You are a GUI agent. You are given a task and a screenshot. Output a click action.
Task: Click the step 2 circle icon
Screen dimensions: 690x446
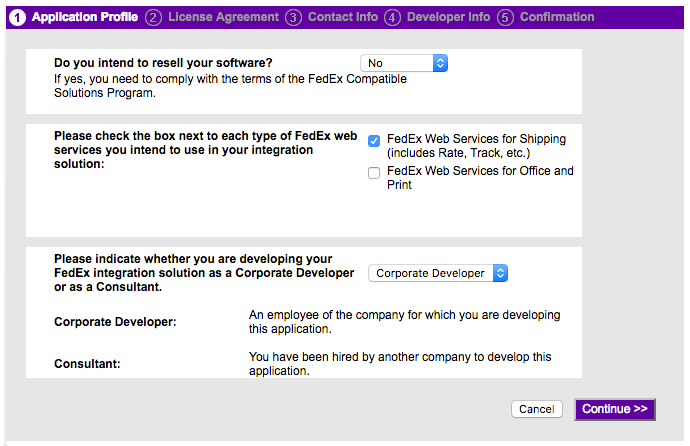pos(153,18)
